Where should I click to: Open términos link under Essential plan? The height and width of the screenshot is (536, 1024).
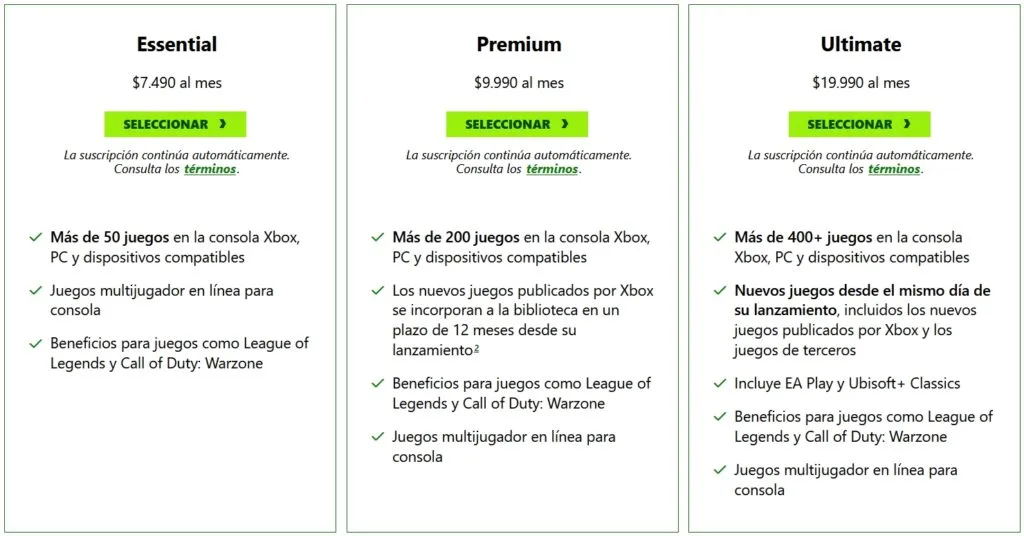(x=210, y=169)
